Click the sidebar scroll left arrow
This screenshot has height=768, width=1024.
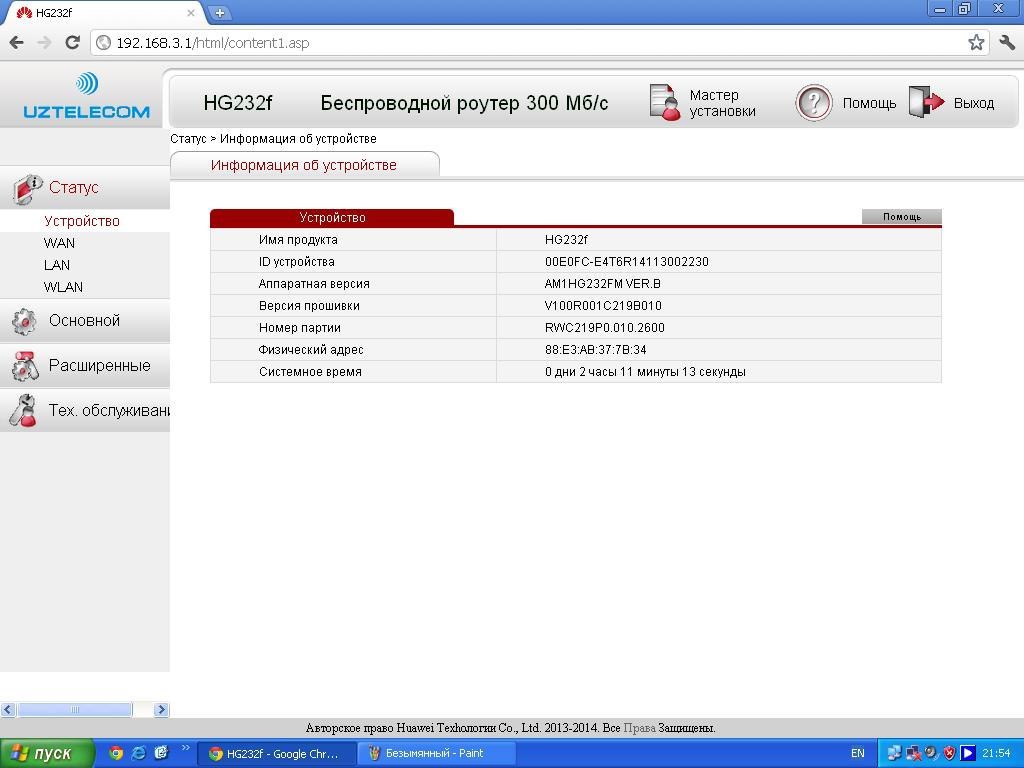tap(8, 709)
